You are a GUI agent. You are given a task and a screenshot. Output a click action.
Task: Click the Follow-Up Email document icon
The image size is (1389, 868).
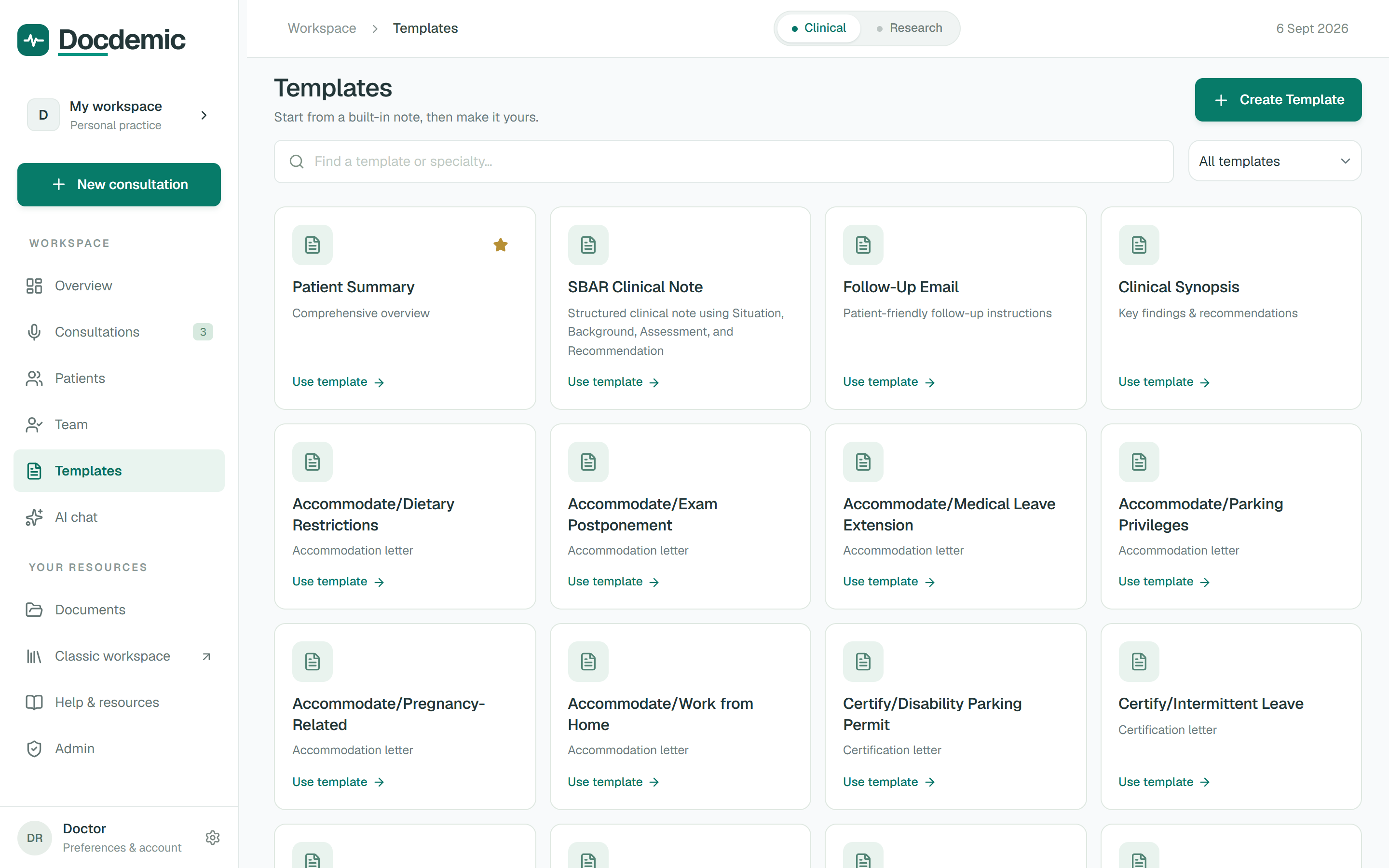(x=863, y=245)
